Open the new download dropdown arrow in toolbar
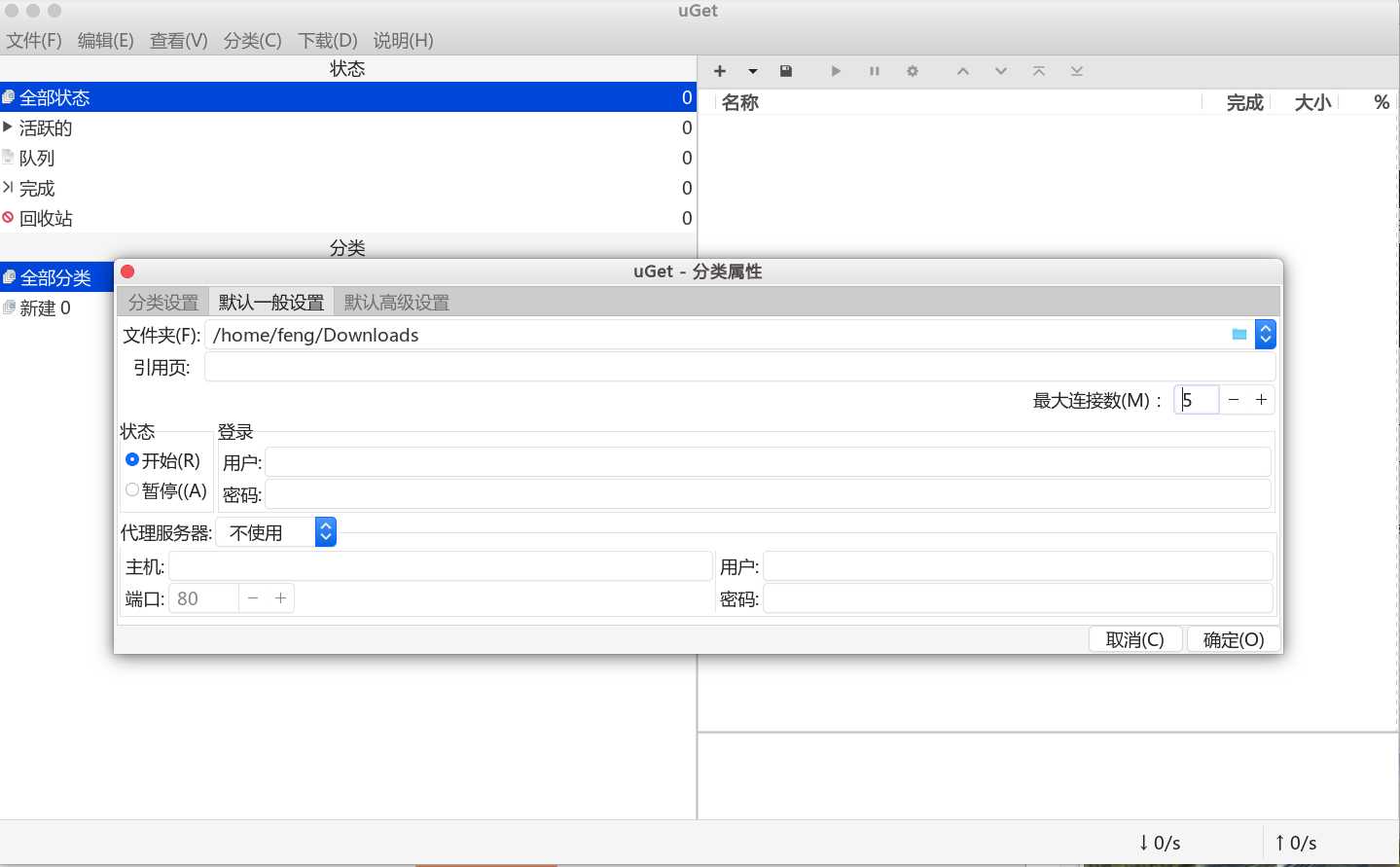The width and height of the screenshot is (1400, 867). point(752,71)
